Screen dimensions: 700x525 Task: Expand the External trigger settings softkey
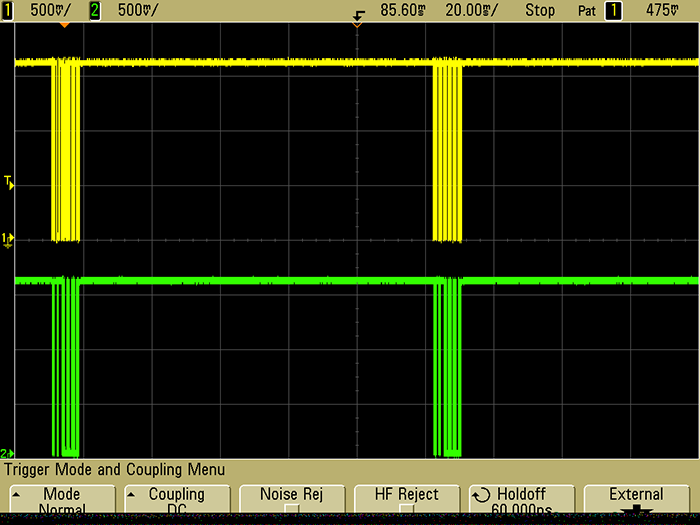point(637,500)
